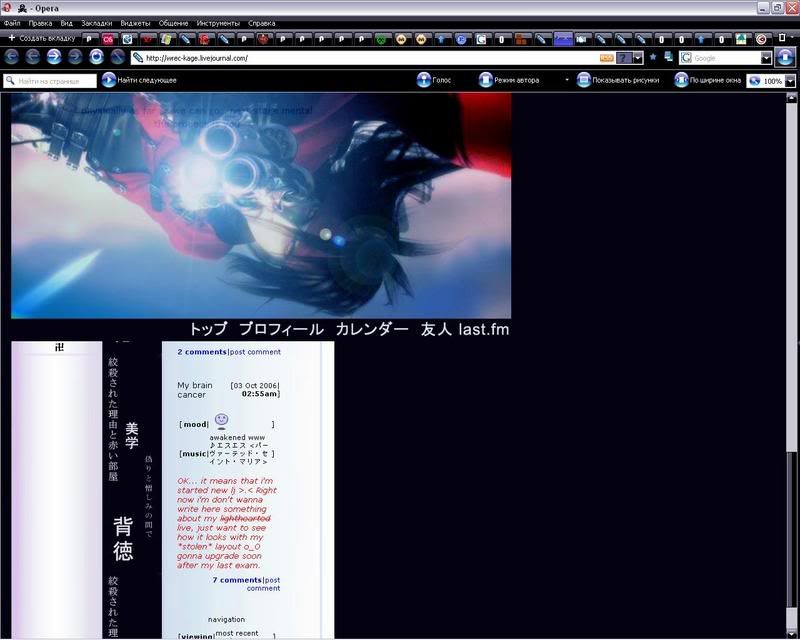Open the Общение menu
The width and height of the screenshot is (800, 640).
coord(173,23)
